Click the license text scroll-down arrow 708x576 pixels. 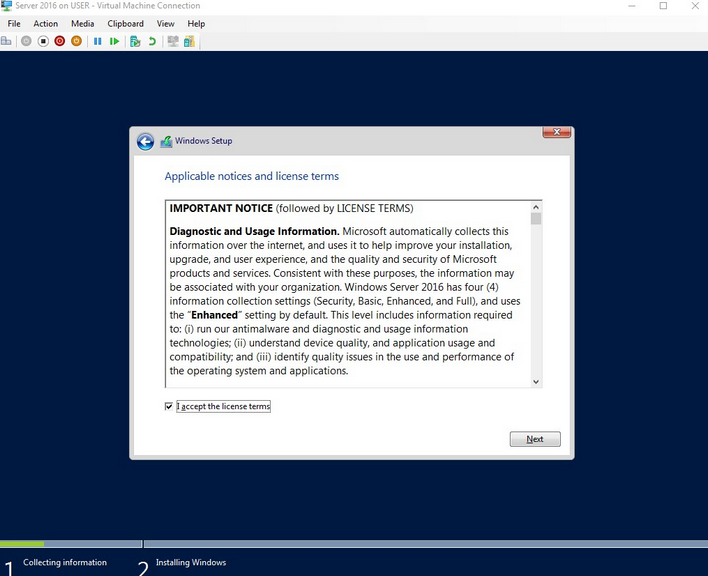(536, 382)
